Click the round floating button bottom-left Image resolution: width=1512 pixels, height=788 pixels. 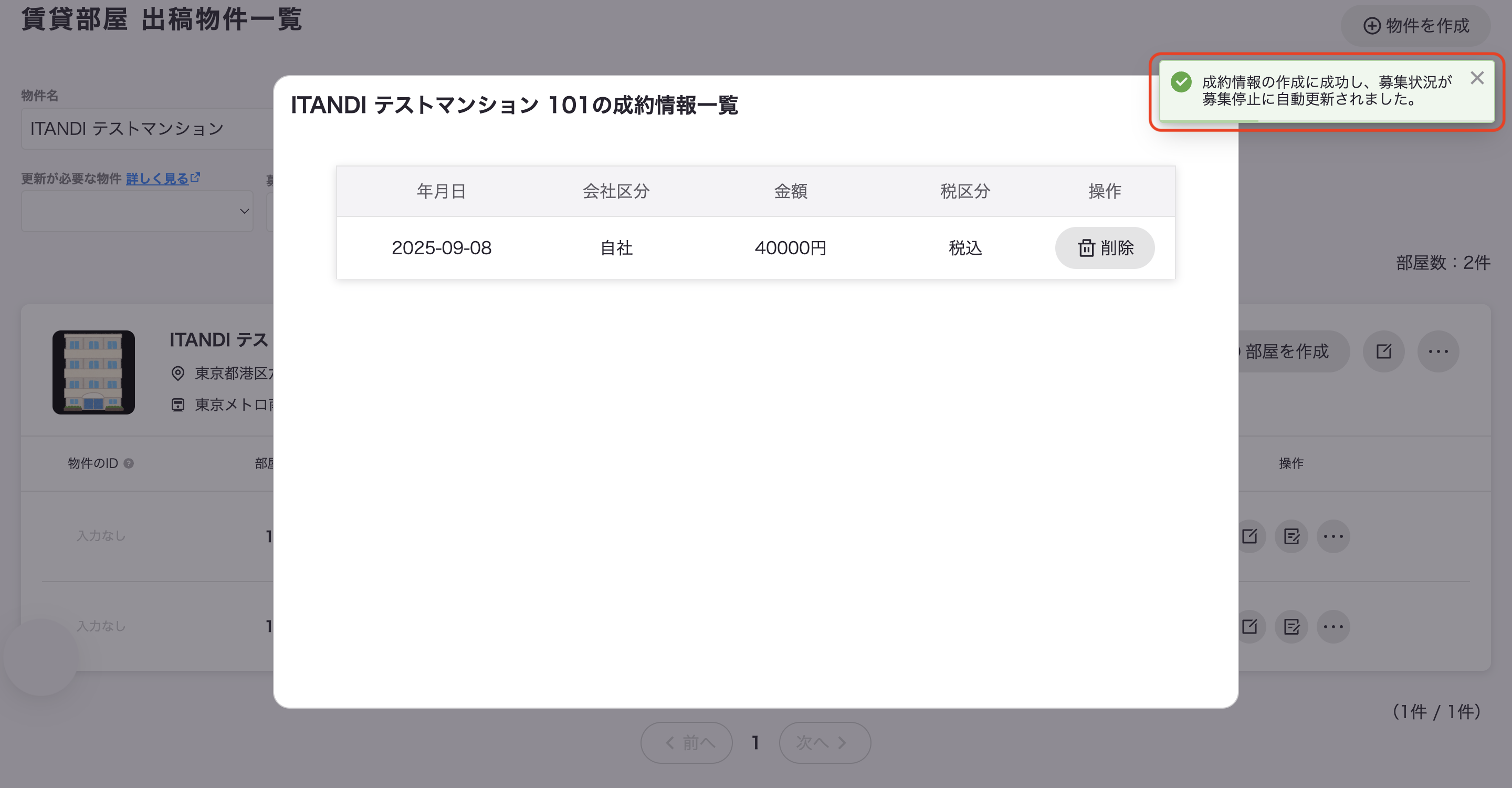coord(40,657)
